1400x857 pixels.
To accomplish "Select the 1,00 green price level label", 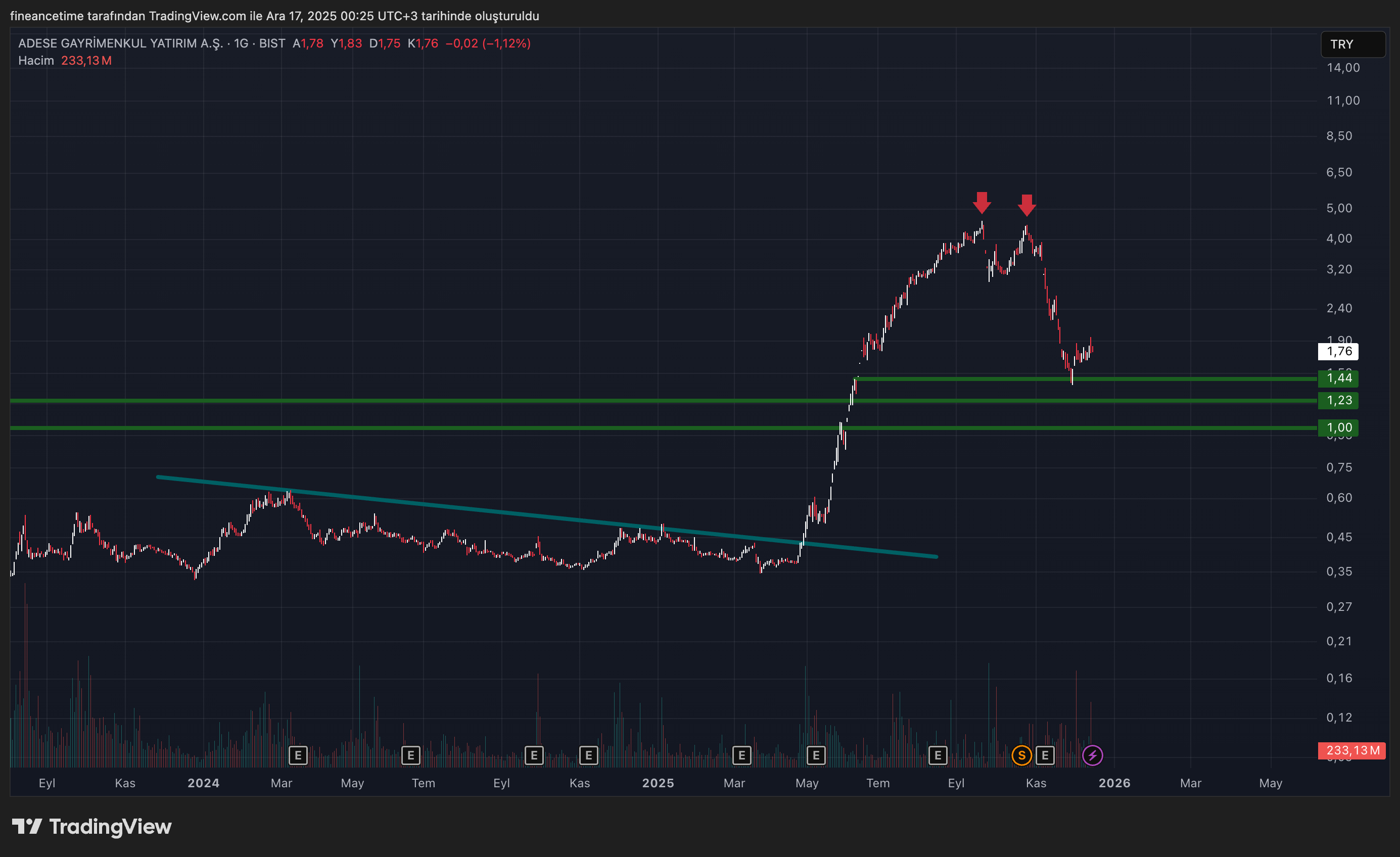I will 1338,427.
